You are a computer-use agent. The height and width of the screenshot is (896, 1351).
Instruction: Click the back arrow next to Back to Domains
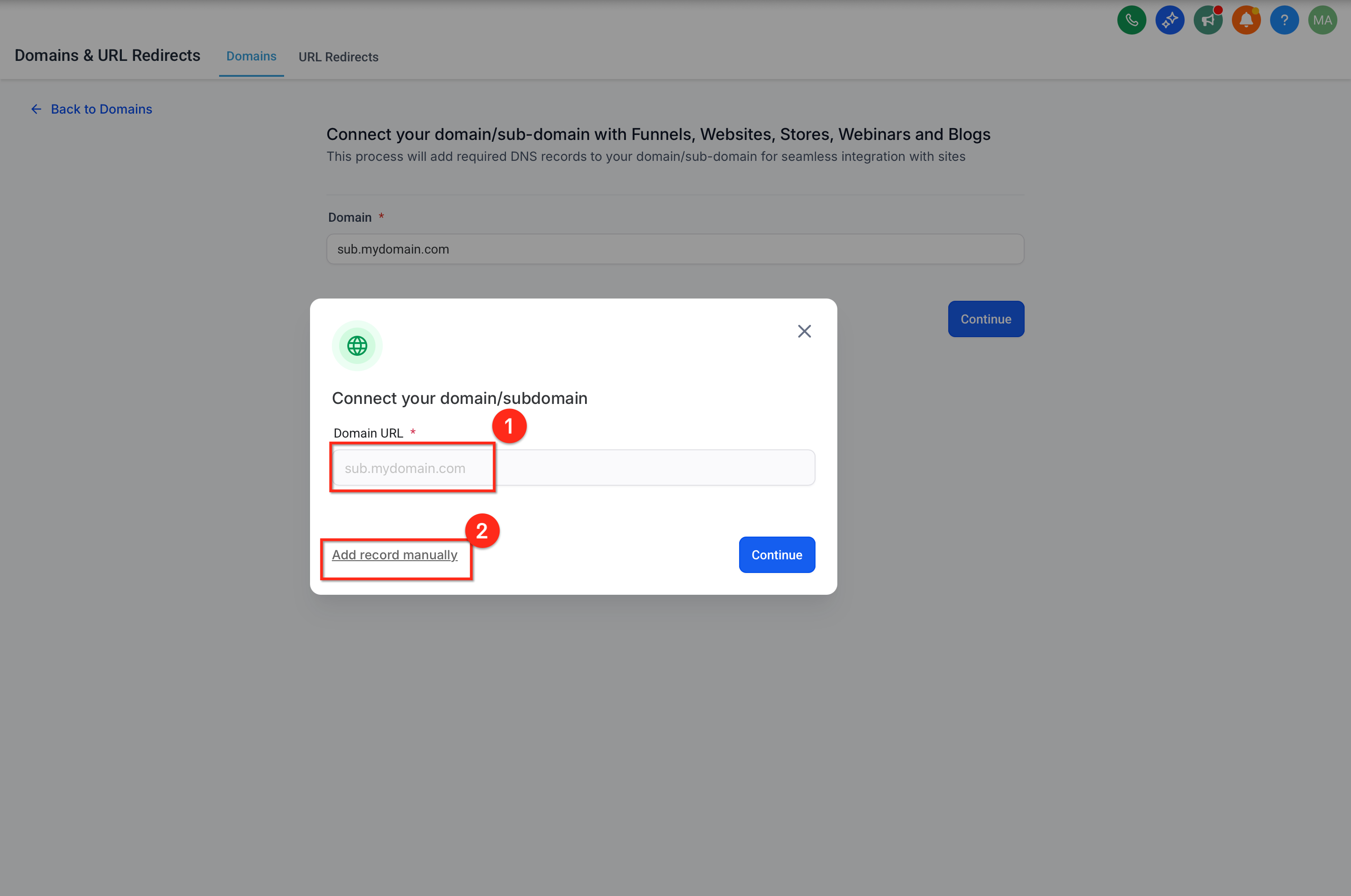click(35, 109)
